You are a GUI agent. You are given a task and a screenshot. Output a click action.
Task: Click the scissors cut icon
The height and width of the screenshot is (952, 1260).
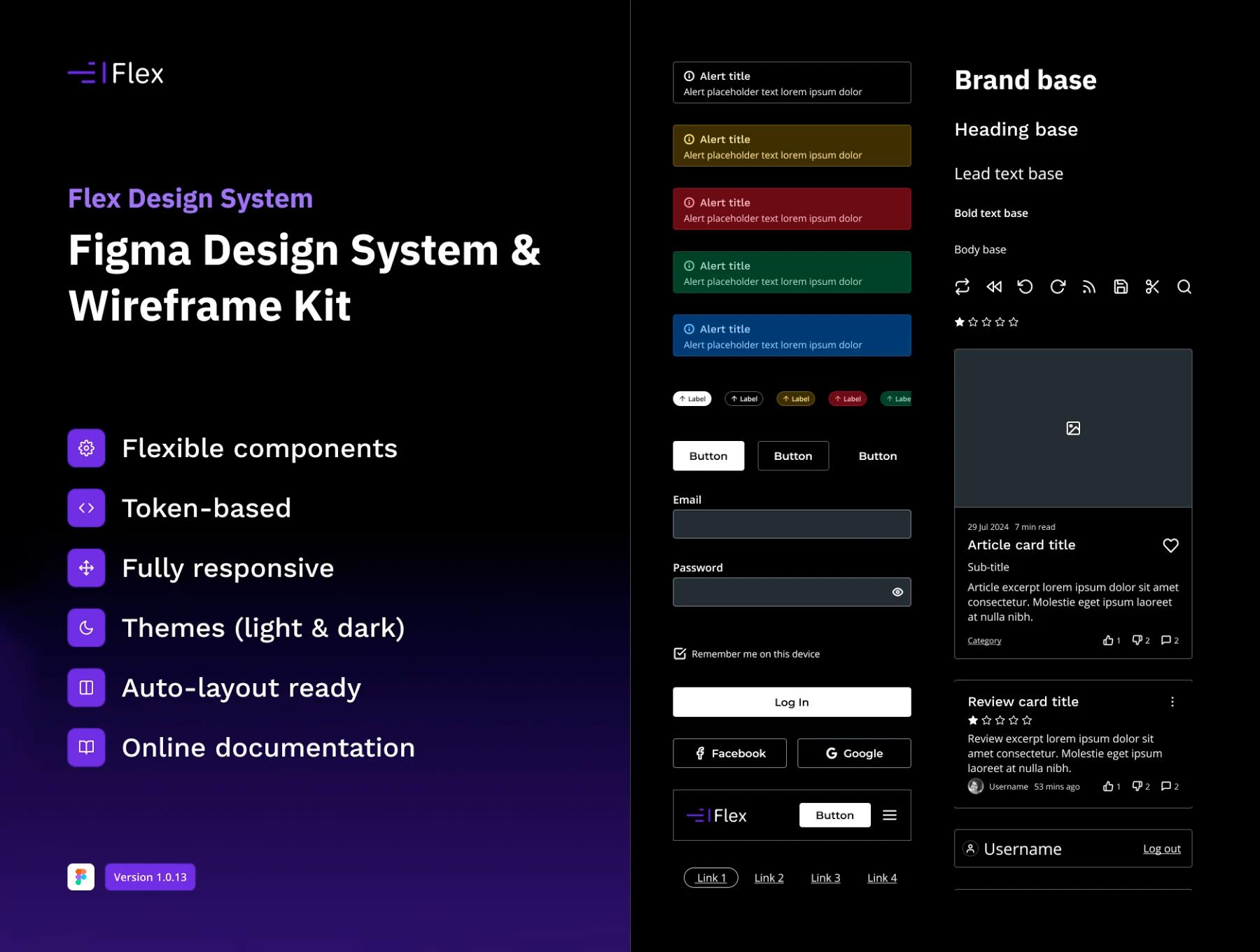point(1152,287)
